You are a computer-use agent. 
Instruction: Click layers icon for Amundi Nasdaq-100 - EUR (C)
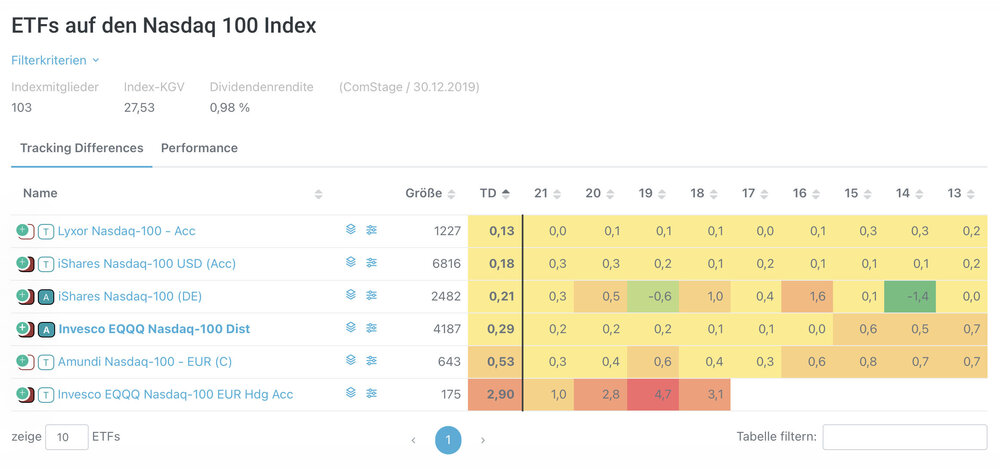click(351, 361)
